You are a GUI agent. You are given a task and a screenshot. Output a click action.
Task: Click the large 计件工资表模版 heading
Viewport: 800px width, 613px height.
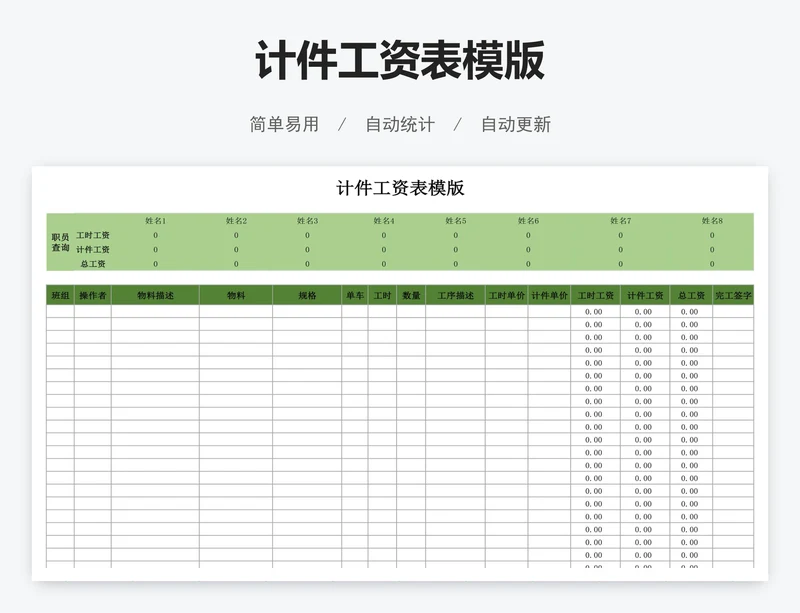click(x=400, y=61)
